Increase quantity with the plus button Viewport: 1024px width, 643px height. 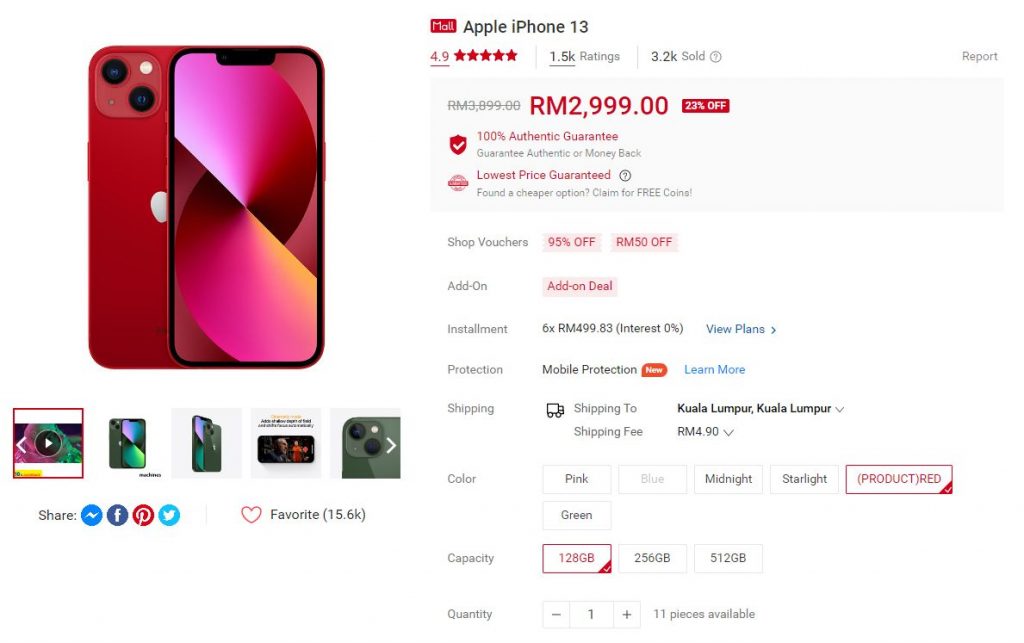[x=627, y=614]
